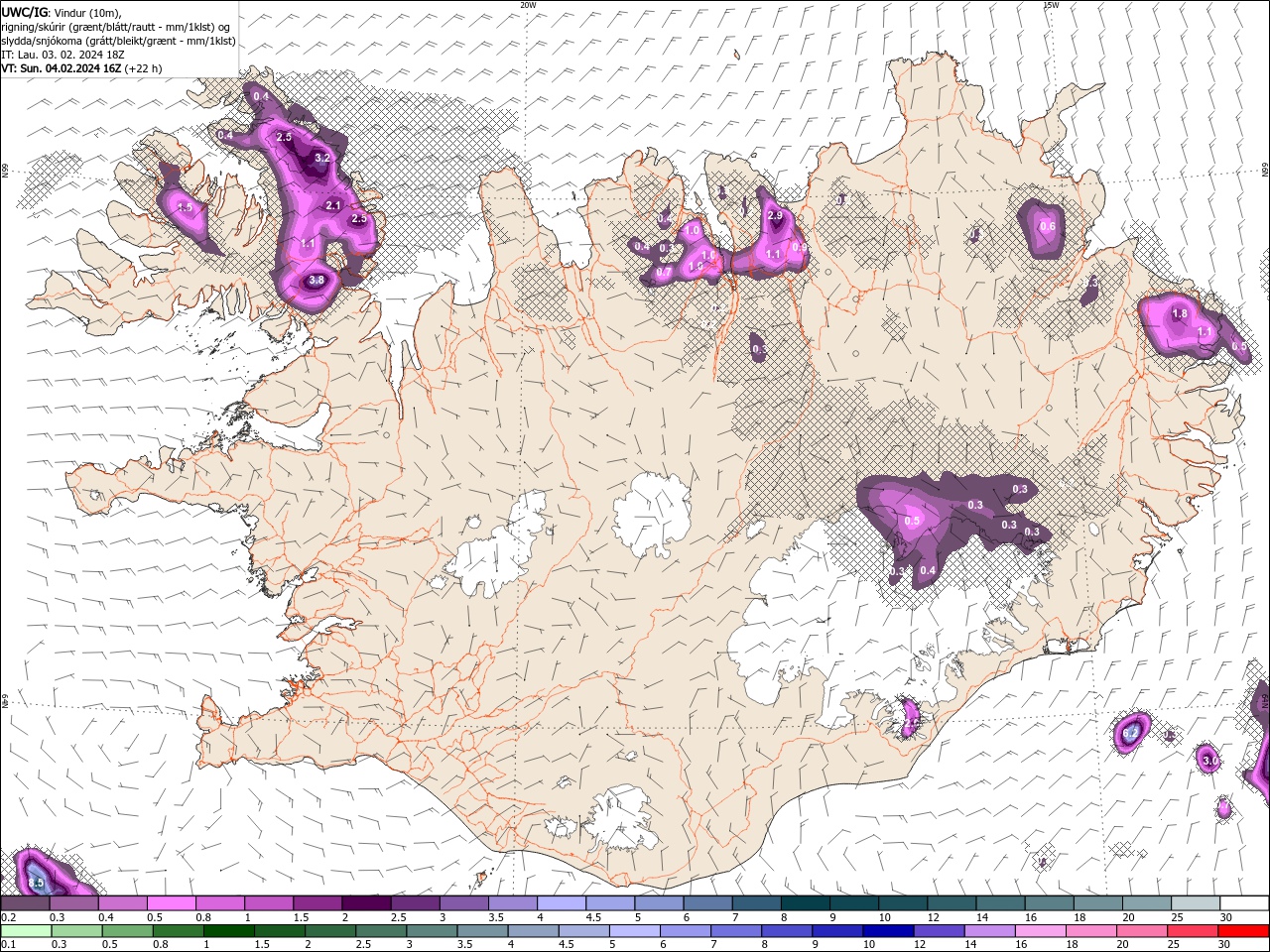Select lower legend darkest green swatch 1 to 1.5
1270x952 pixels.
pyautogui.click(x=228, y=930)
